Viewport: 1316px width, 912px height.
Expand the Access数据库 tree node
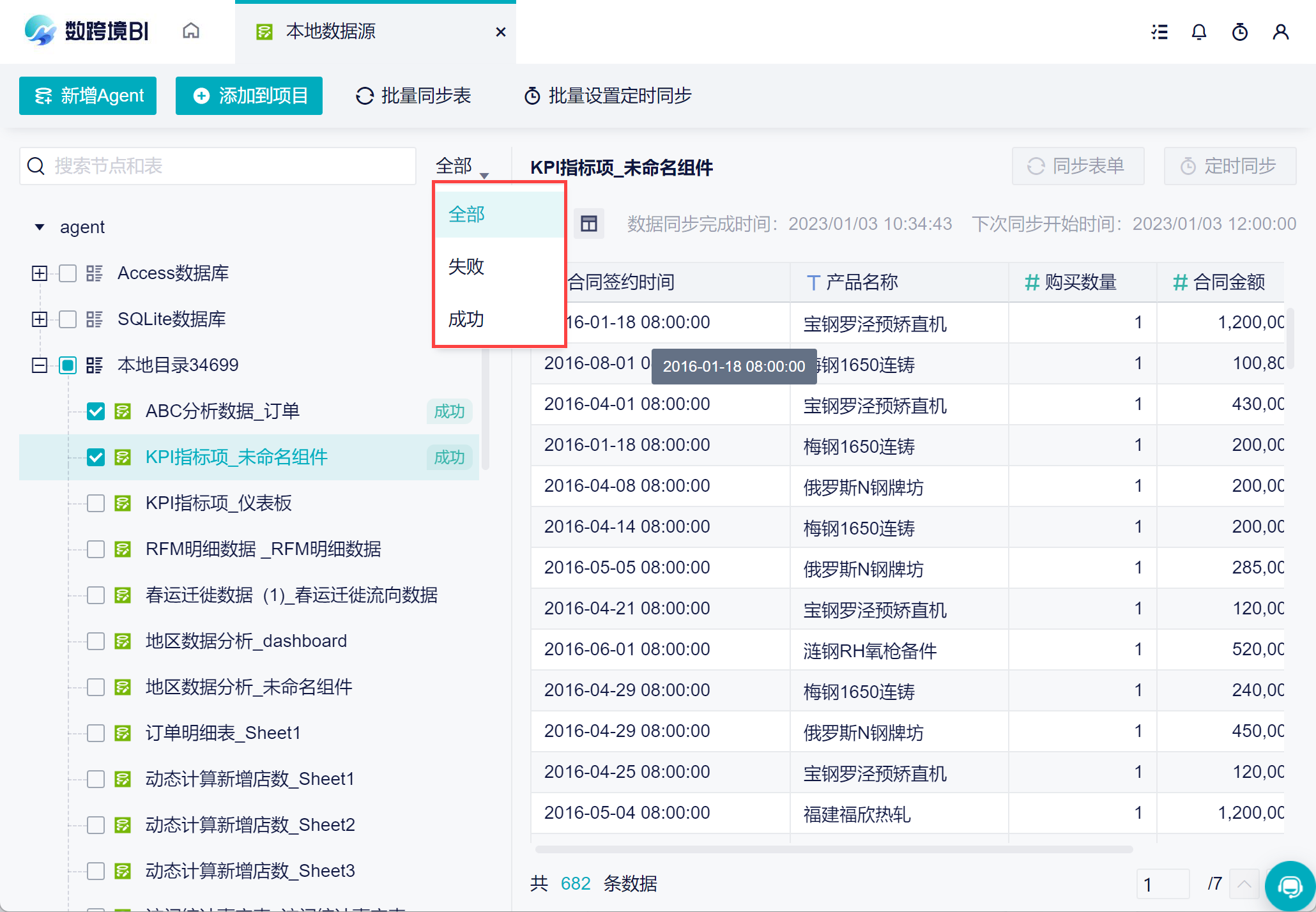click(x=40, y=273)
